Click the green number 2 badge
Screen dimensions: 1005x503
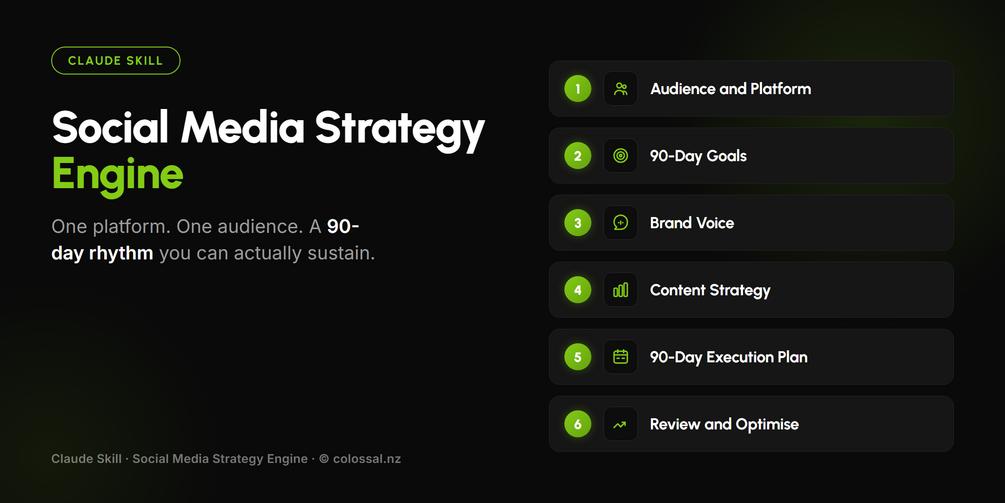577,156
